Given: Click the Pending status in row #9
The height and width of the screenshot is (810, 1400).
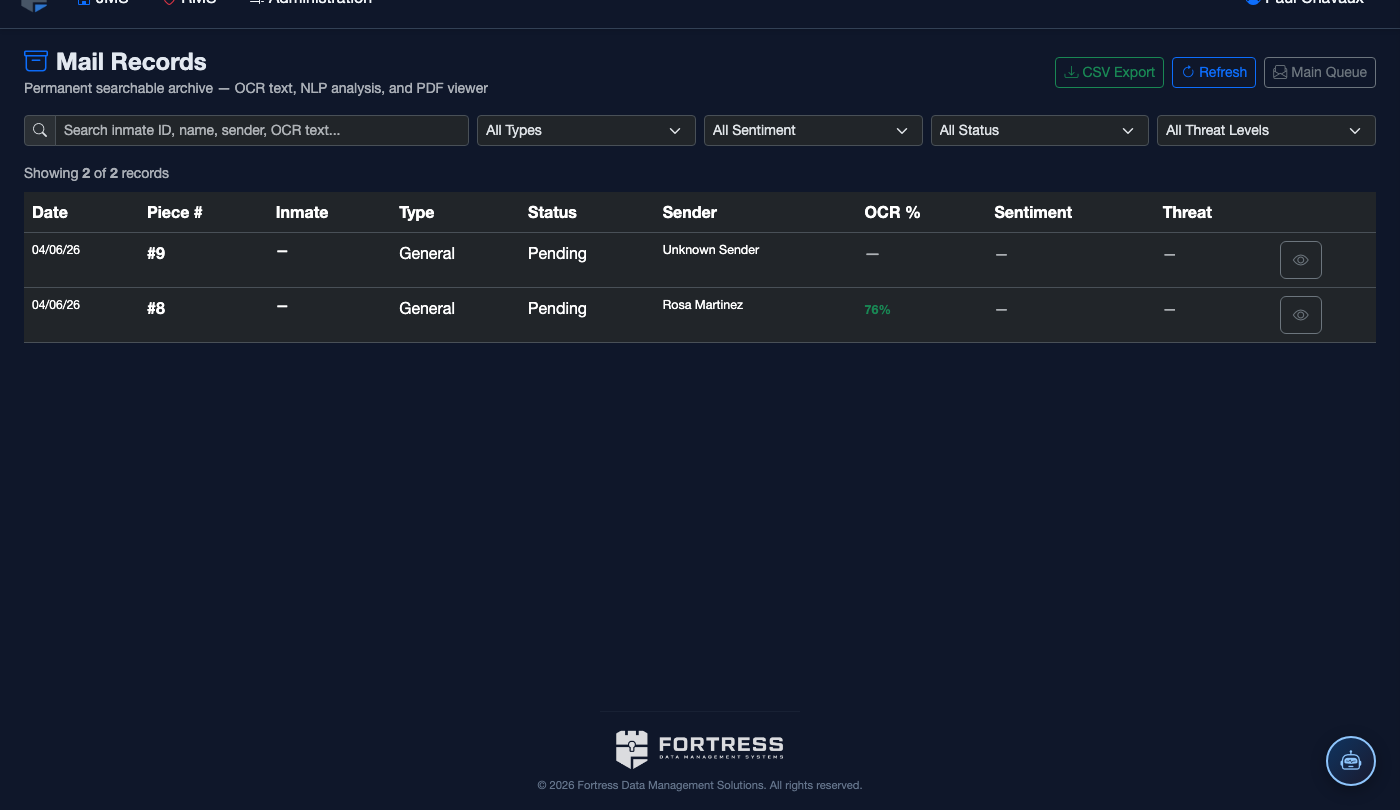Looking at the screenshot, I should 557,254.
